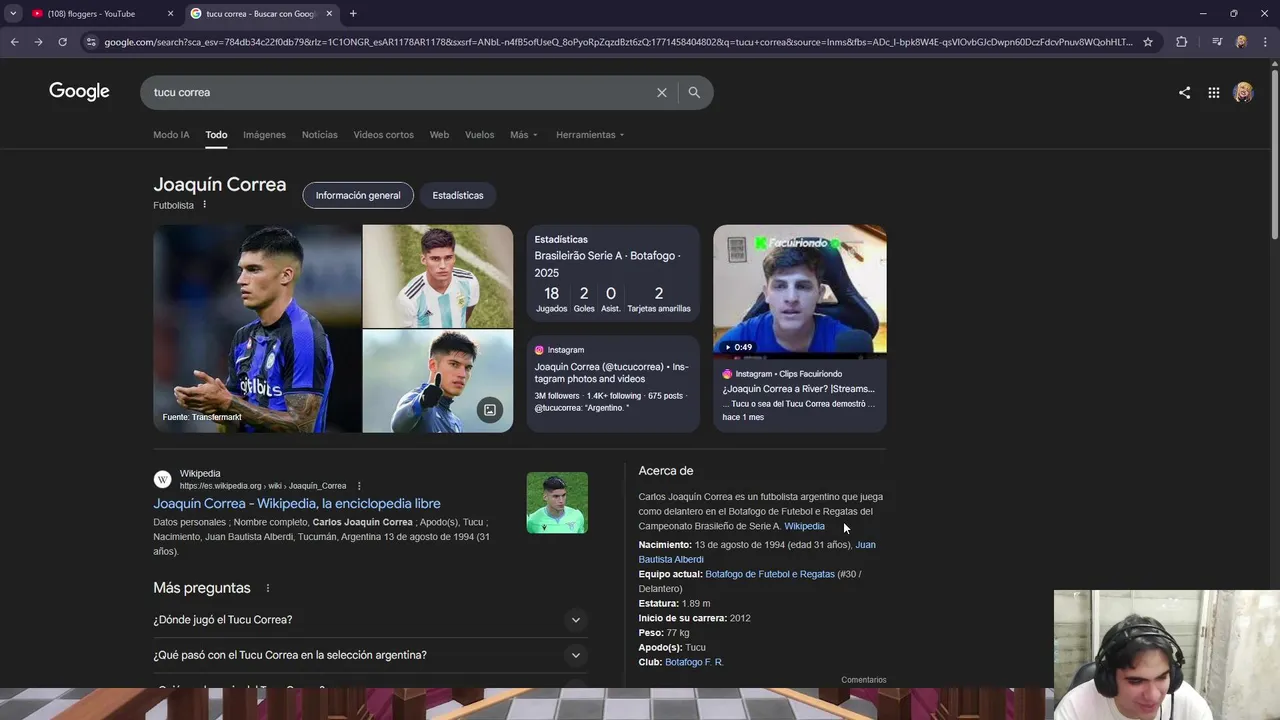1280x720 pixels.
Task: Open thumbs-up photo thumbnail
Action: point(438,381)
